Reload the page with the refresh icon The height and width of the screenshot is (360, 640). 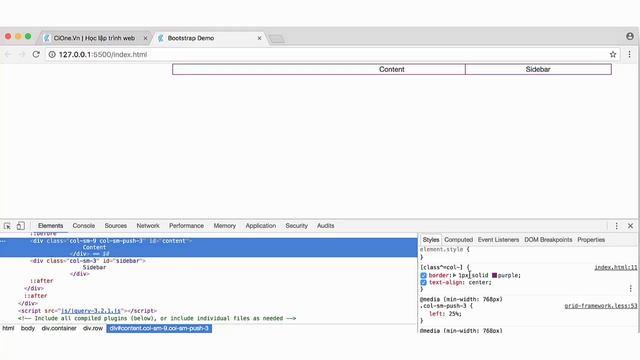[36, 54]
